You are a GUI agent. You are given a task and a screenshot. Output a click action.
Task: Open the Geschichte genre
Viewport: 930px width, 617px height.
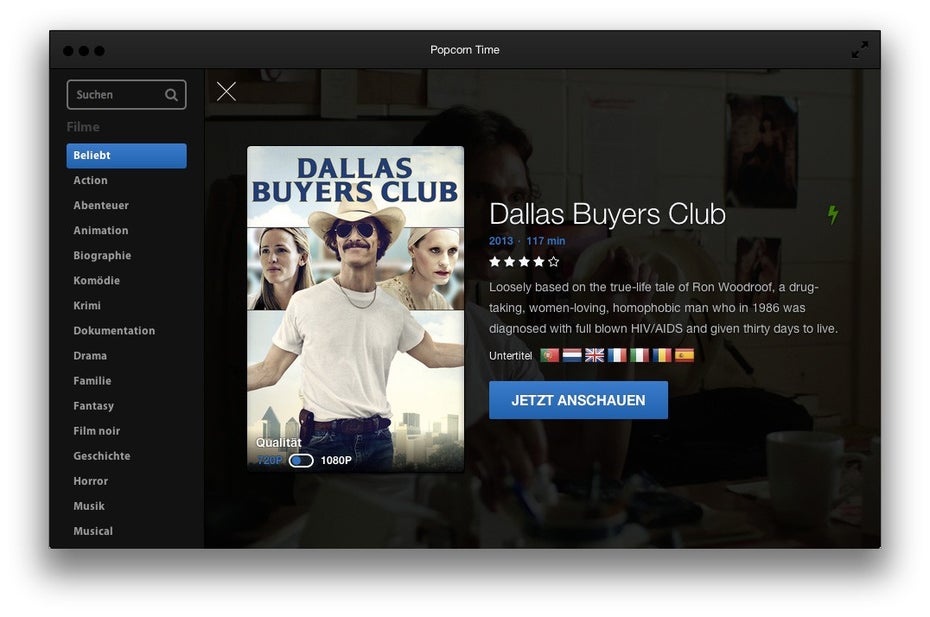[102, 456]
